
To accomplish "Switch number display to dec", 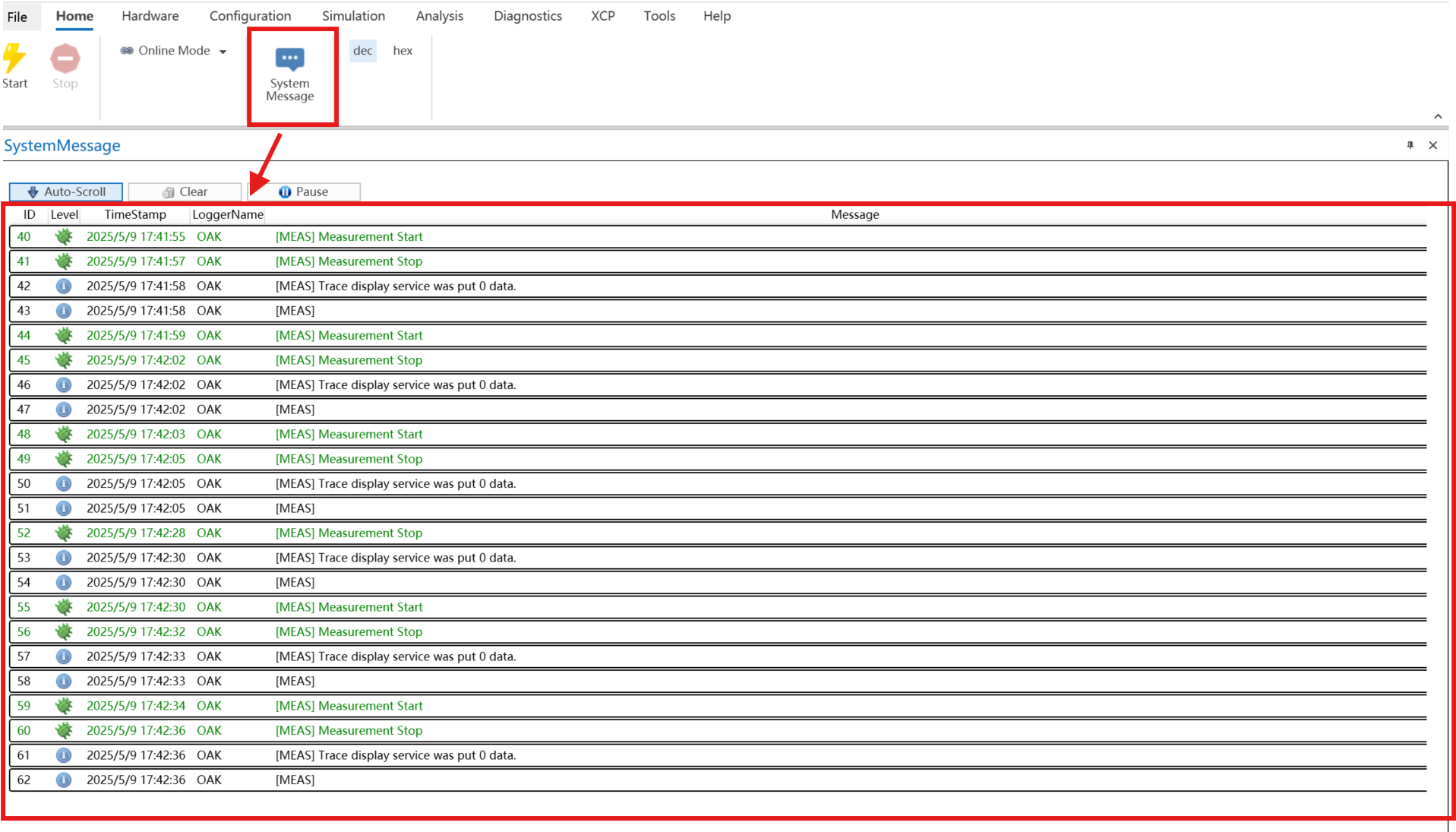I will pyautogui.click(x=362, y=50).
